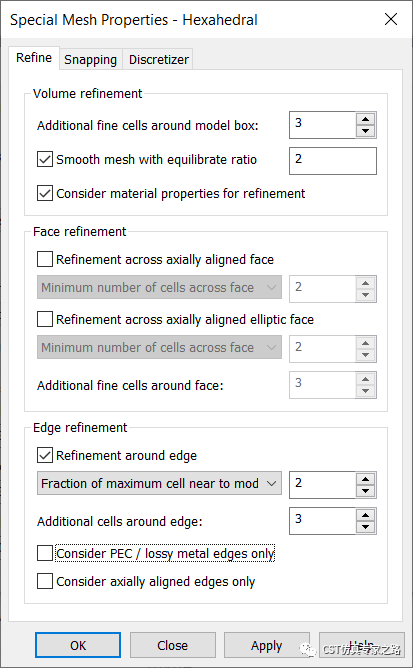
Task: Increase additional fine cells around model box
Action: [365, 119]
